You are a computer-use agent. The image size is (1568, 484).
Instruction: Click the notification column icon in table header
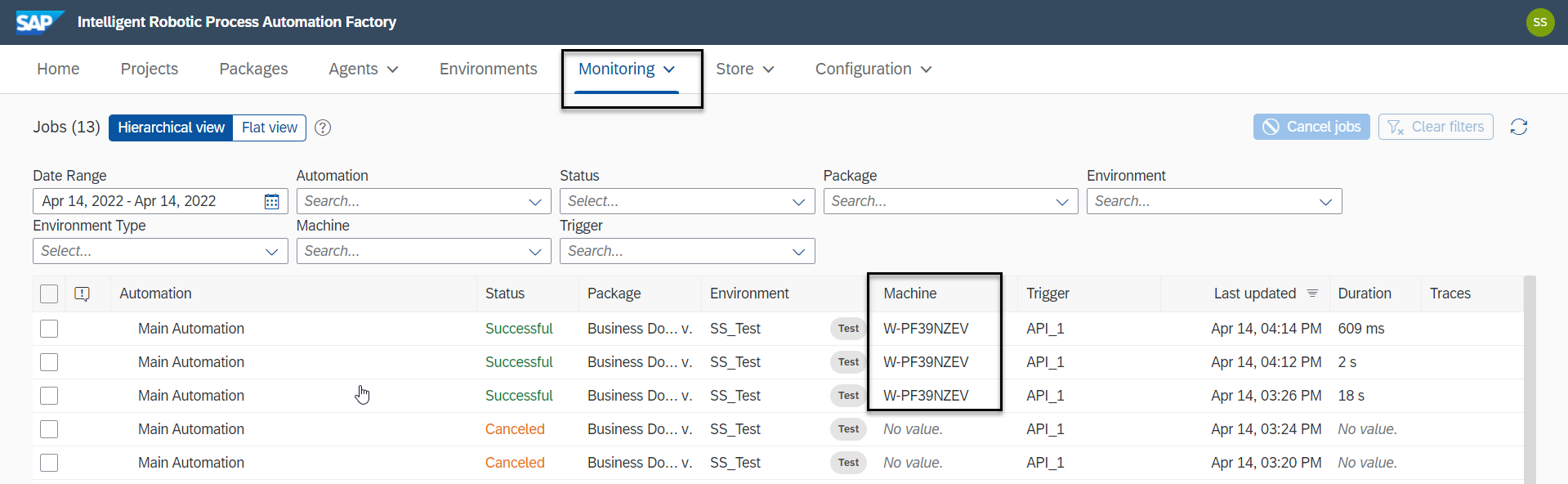[82, 294]
